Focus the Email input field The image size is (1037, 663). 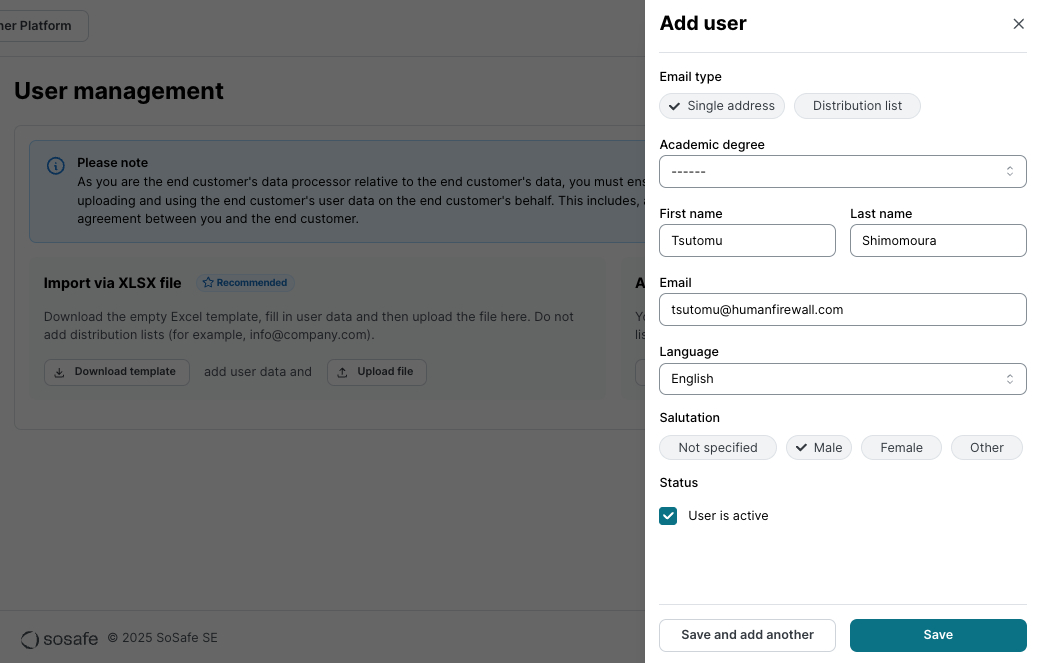coord(842,310)
